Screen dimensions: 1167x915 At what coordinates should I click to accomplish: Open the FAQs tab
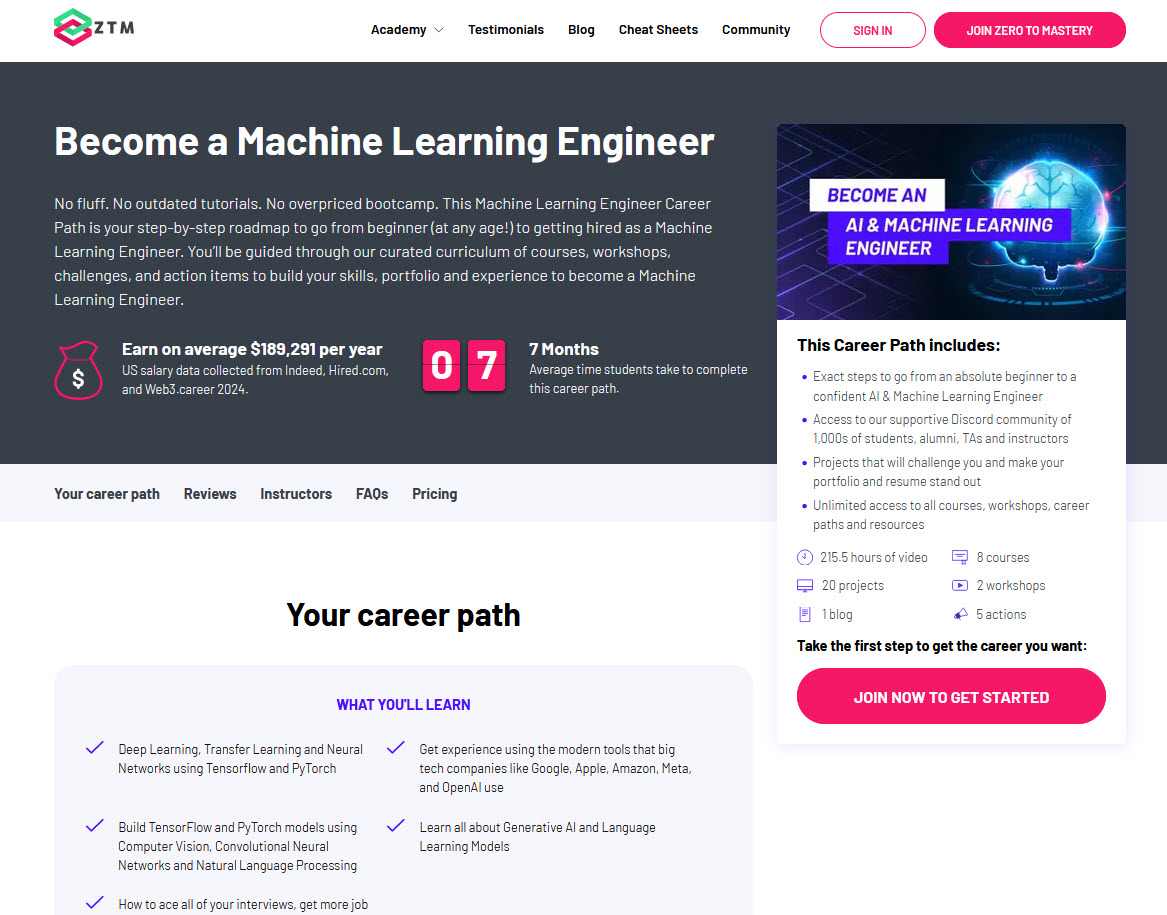pos(372,494)
